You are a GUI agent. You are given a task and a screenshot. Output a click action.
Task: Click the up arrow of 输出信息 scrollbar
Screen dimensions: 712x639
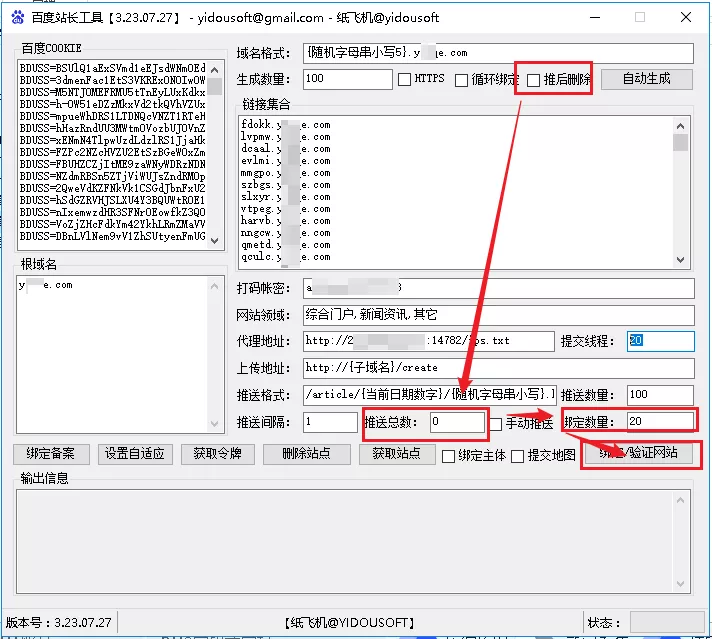(x=680, y=500)
